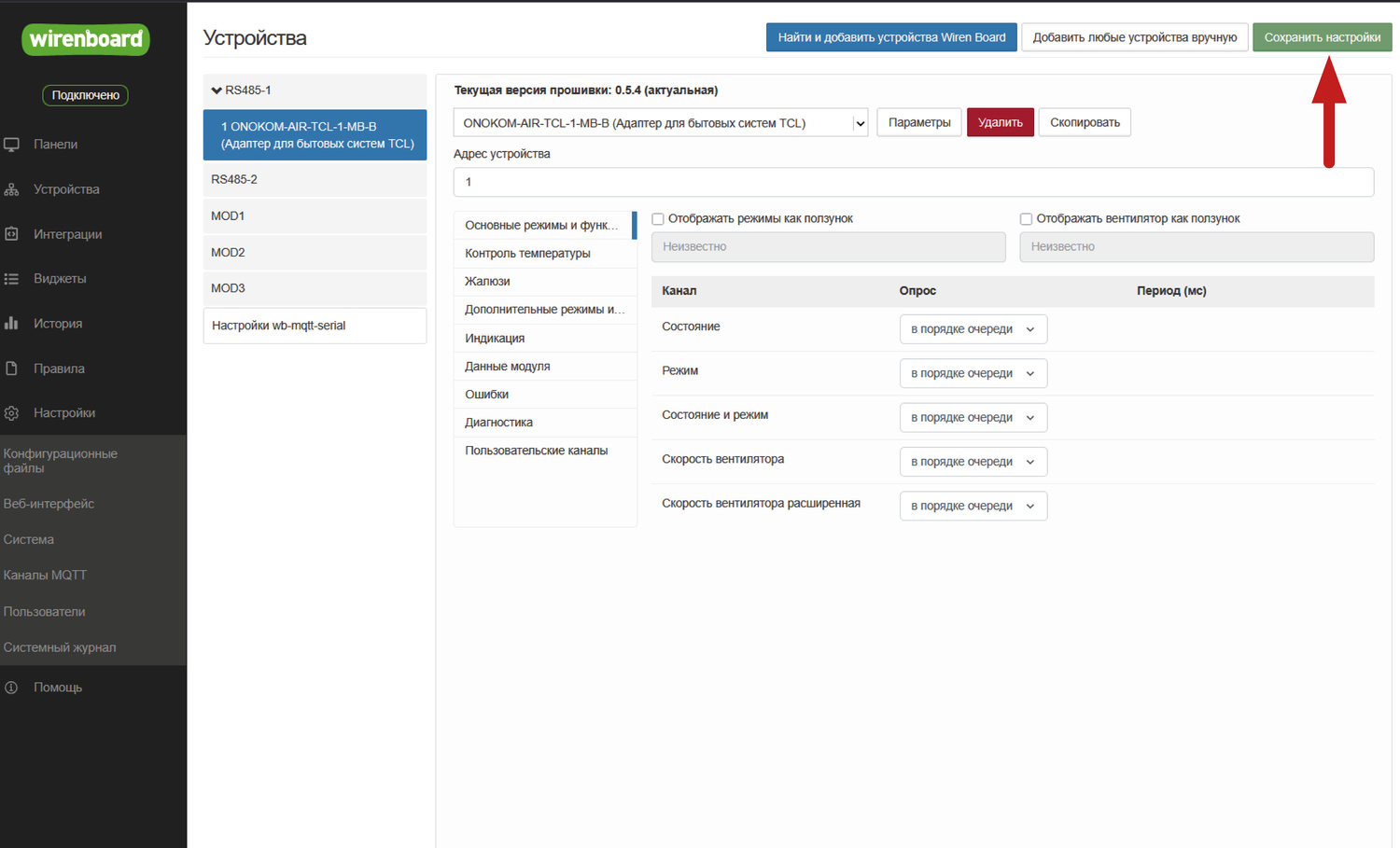Open poll dropdown for Скорость вентилятора
Viewport: 1400px width, 848px height.
[973, 462]
